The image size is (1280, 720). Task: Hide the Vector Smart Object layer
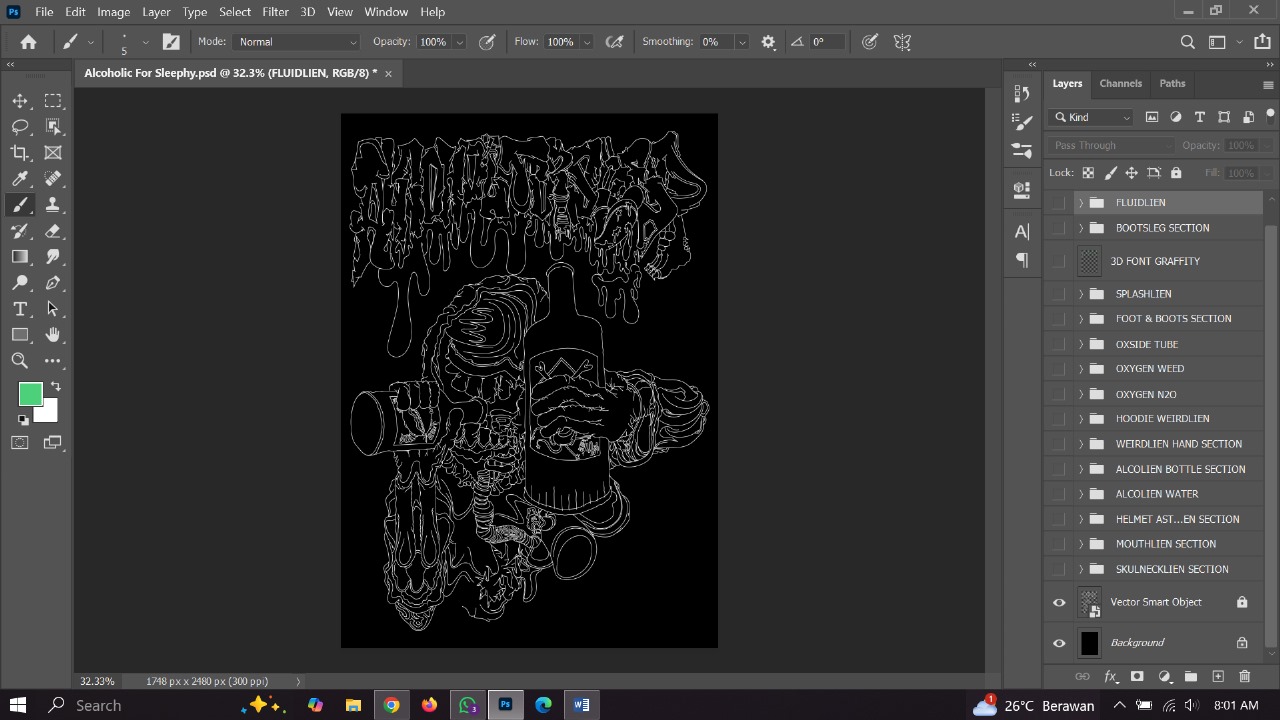pyautogui.click(x=1059, y=602)
